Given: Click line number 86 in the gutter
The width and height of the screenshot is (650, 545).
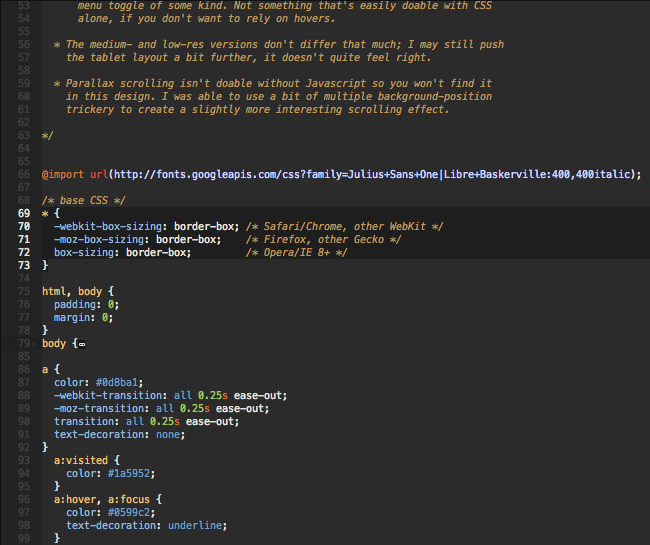Looking at the screenshot, I should (x=24, y=370).
